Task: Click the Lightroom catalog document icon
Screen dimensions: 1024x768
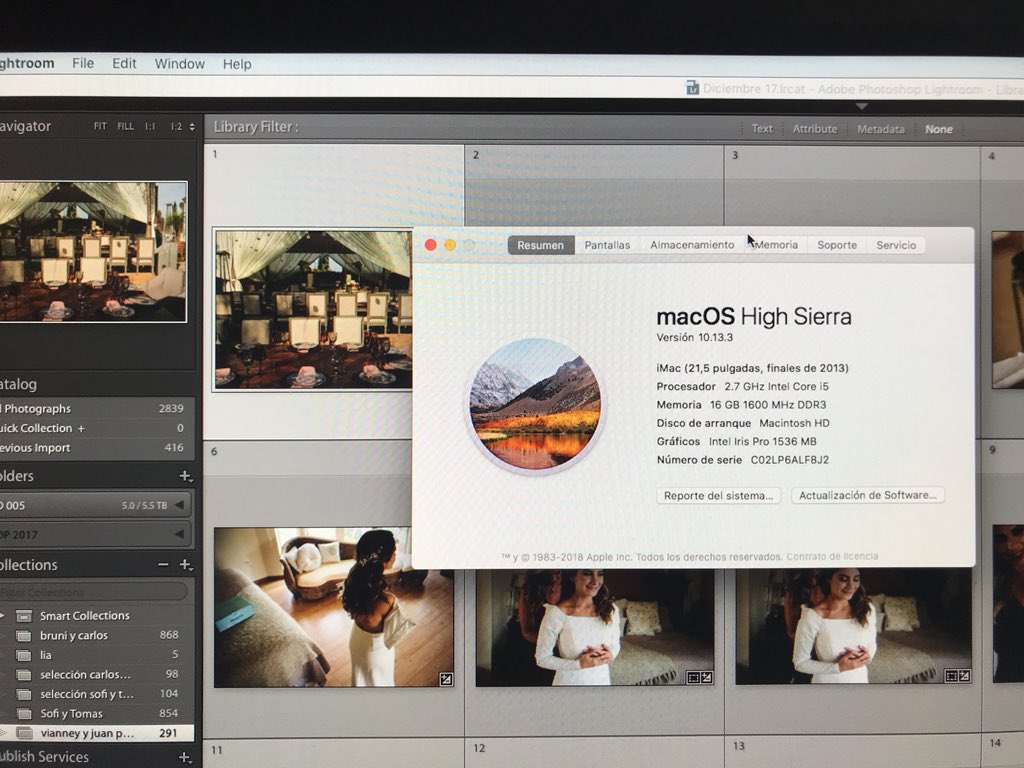Action: point(692,88)
